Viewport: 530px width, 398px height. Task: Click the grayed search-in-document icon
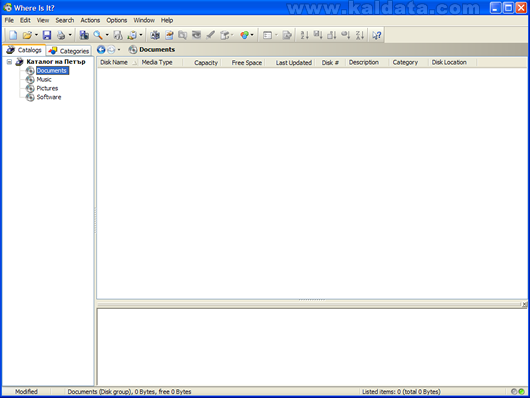click(118, 35)
